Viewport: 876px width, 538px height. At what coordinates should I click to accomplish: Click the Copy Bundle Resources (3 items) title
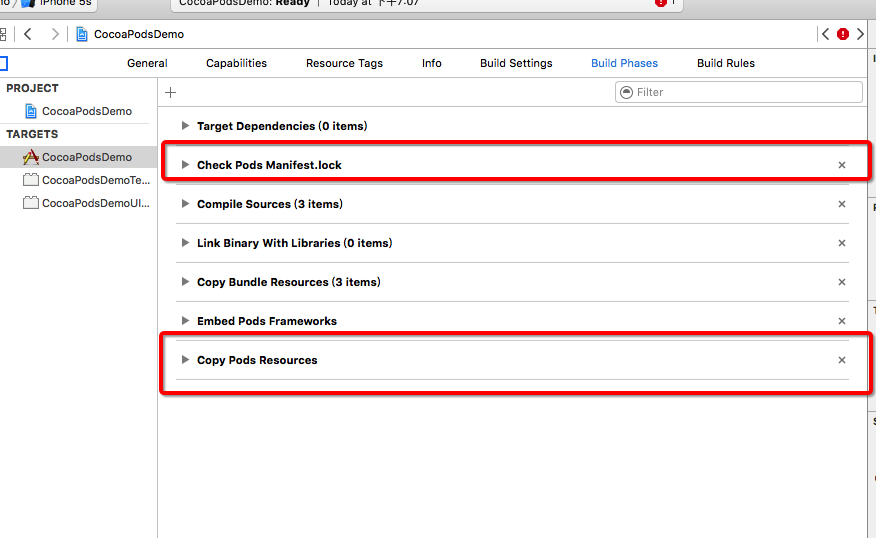289,282
